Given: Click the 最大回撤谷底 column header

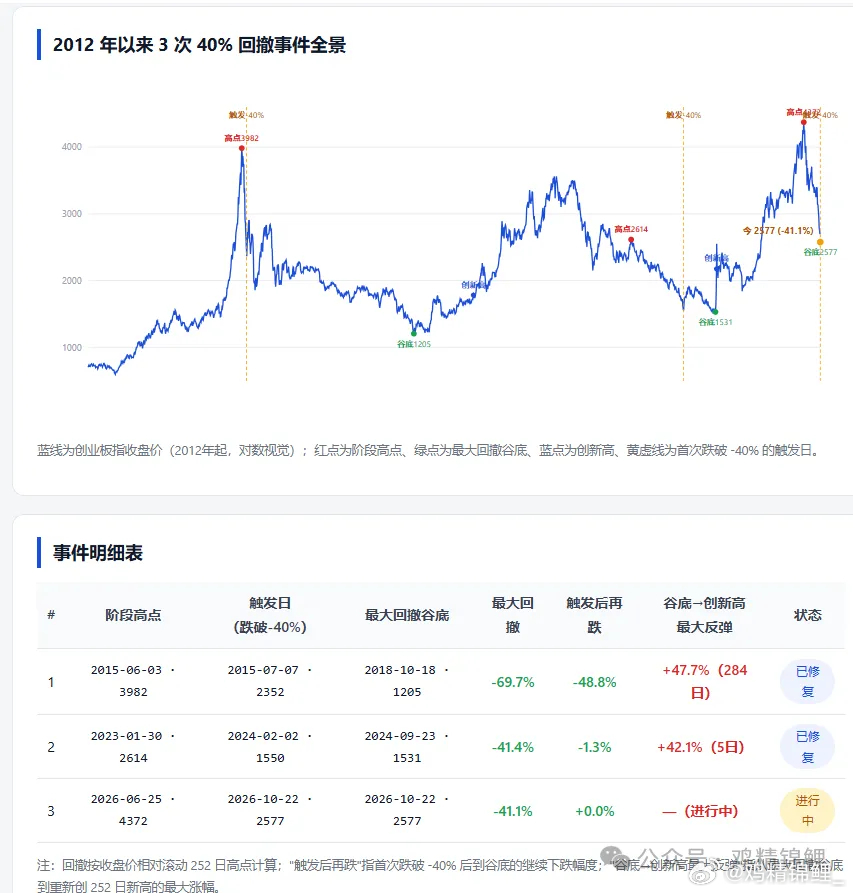Looking at the screenshot, I should [x=407, y=615].
